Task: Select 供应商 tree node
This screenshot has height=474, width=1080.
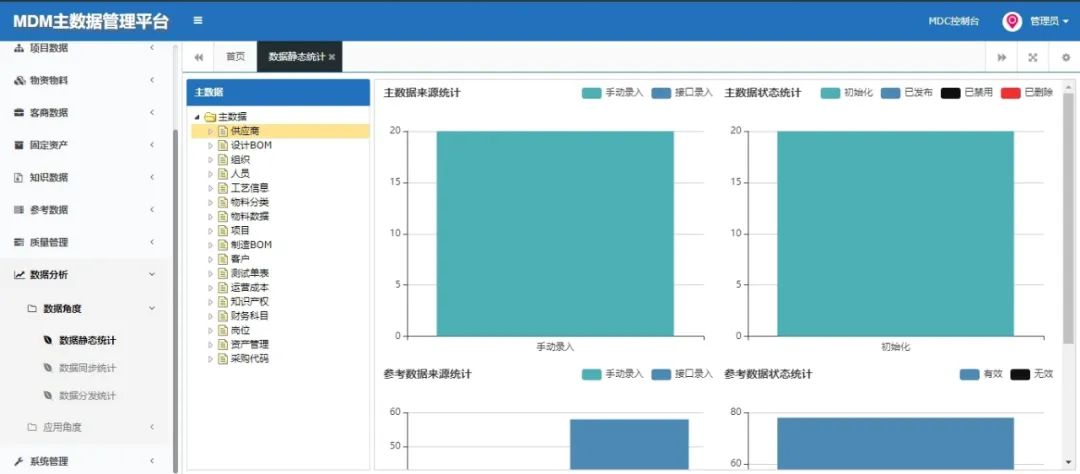Action: pos(245,131)
